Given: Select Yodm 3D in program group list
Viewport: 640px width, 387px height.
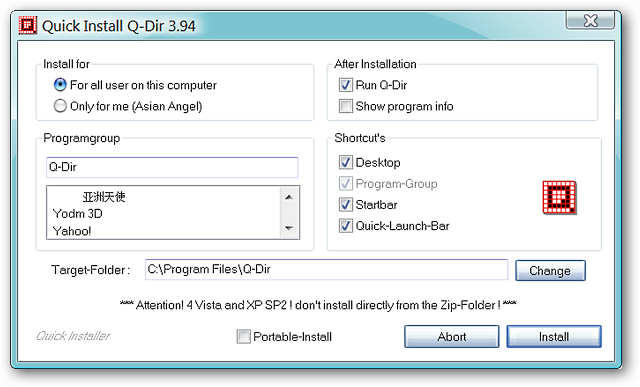Looking at the screenshot, I should pos(78,214).
